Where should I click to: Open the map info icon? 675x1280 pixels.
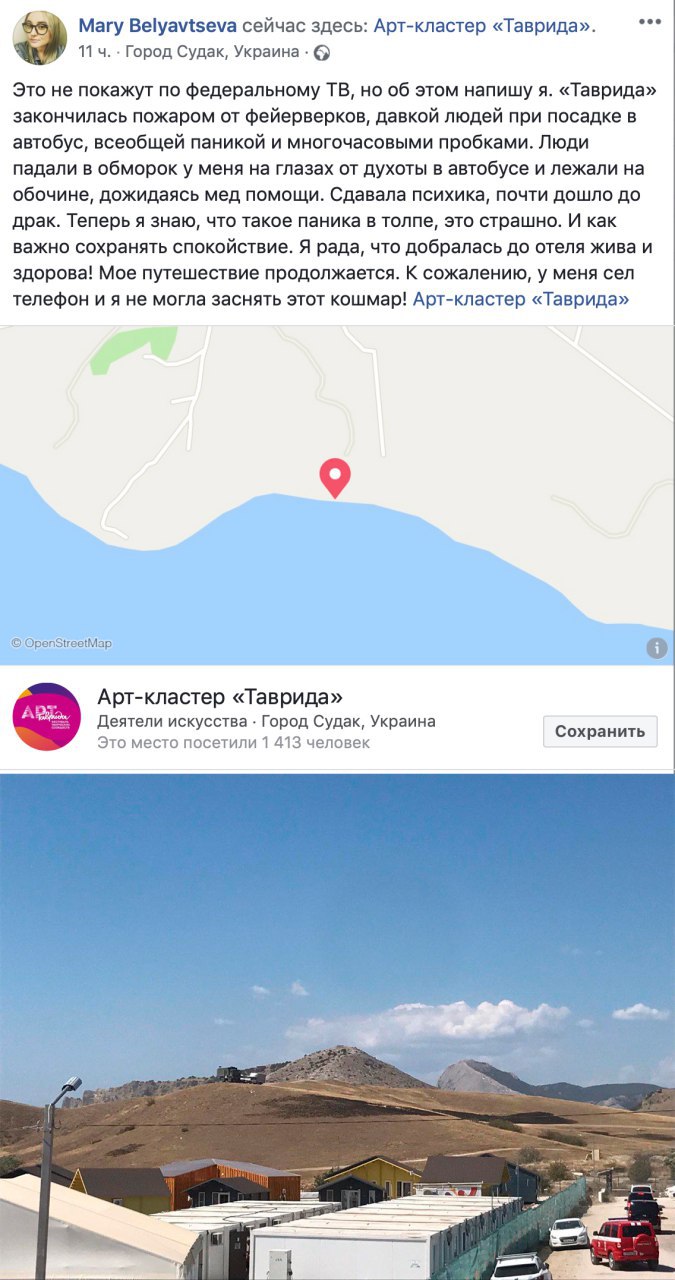(x=656, y=648)
